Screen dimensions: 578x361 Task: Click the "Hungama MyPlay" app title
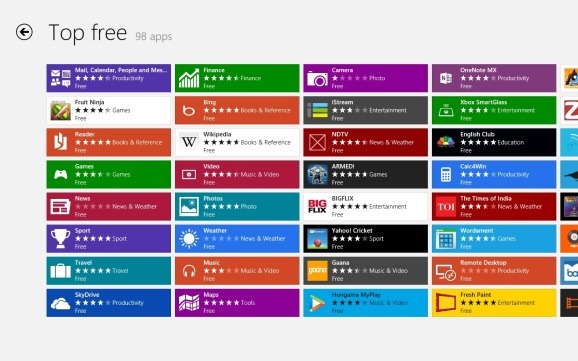pyautogui.click(x=356, y=295)
